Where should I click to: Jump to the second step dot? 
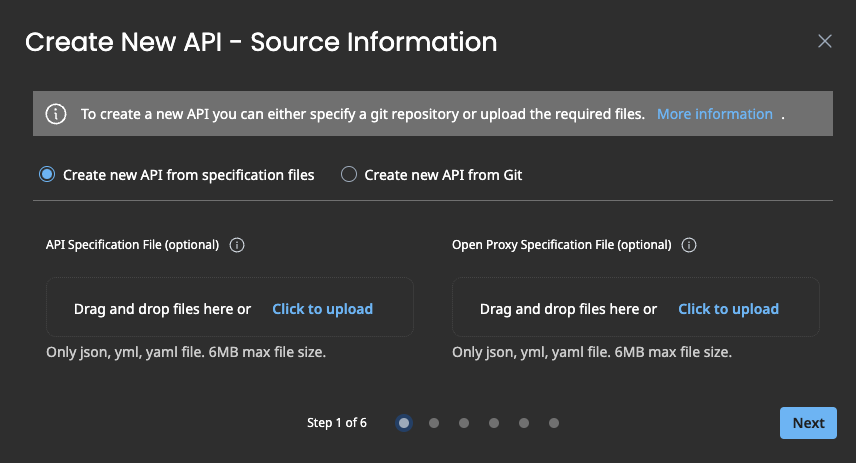(434, 423)
